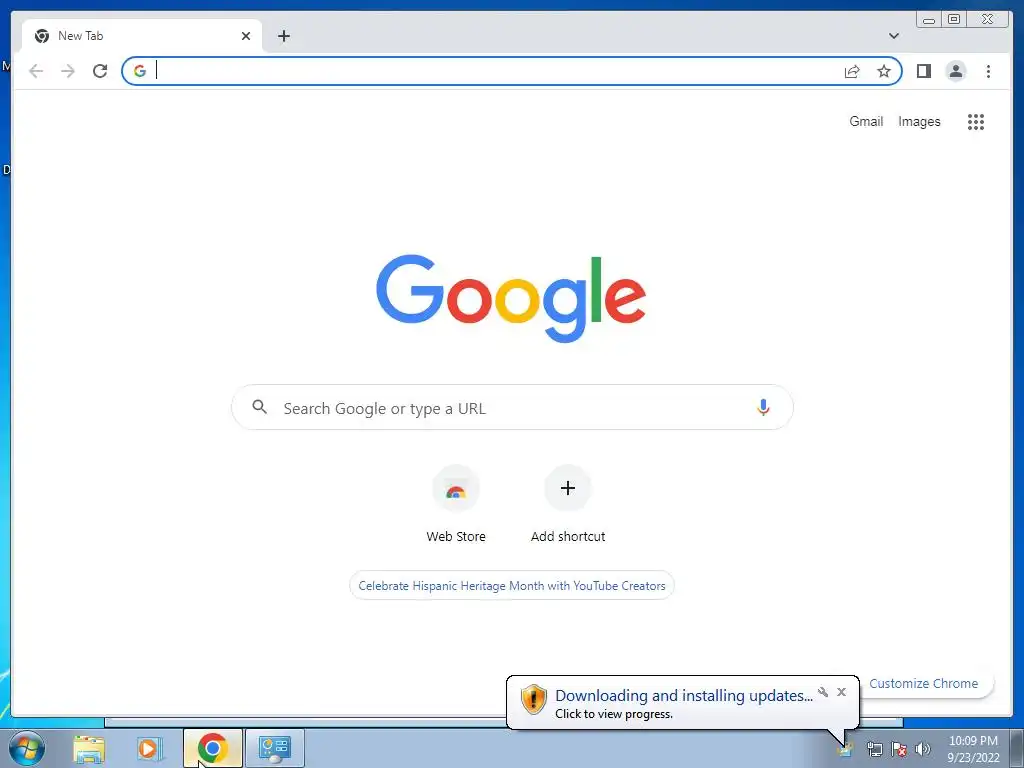Open the Web Store shortcut
Image resolution: width=1024 pixels, height=768 pixels.
[456, 504]
